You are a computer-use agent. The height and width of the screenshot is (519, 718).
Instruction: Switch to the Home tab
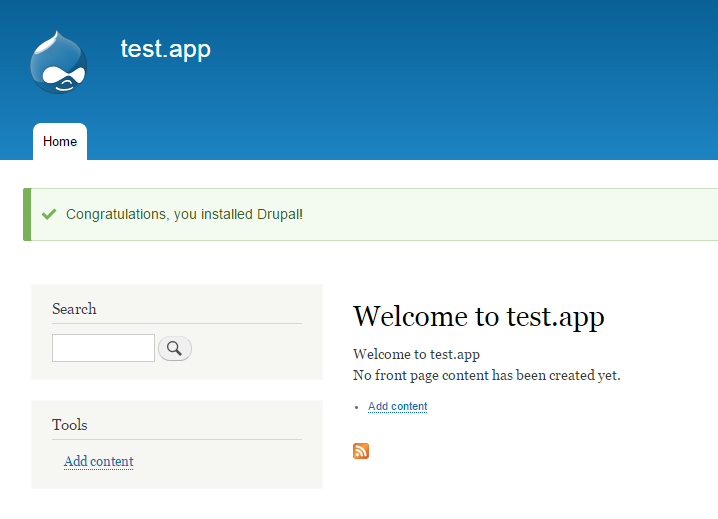coord(60,142)
